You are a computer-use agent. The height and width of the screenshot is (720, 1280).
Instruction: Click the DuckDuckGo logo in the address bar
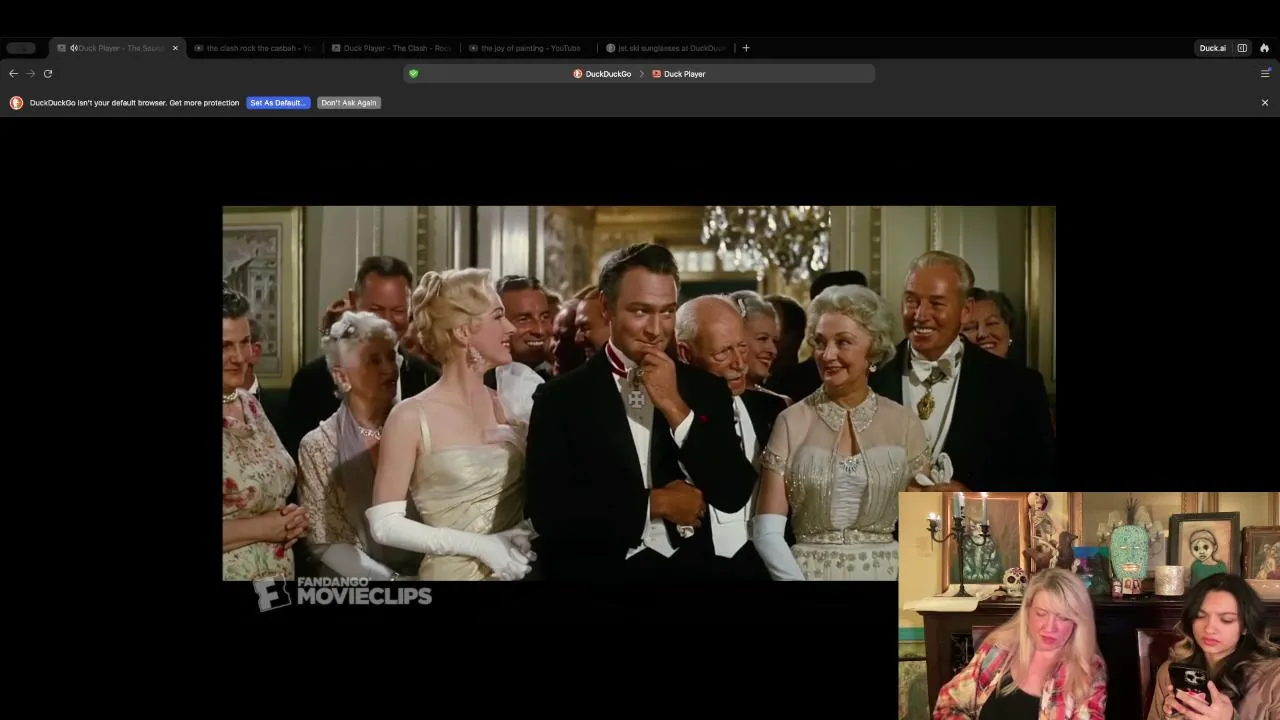click(577, 74)
